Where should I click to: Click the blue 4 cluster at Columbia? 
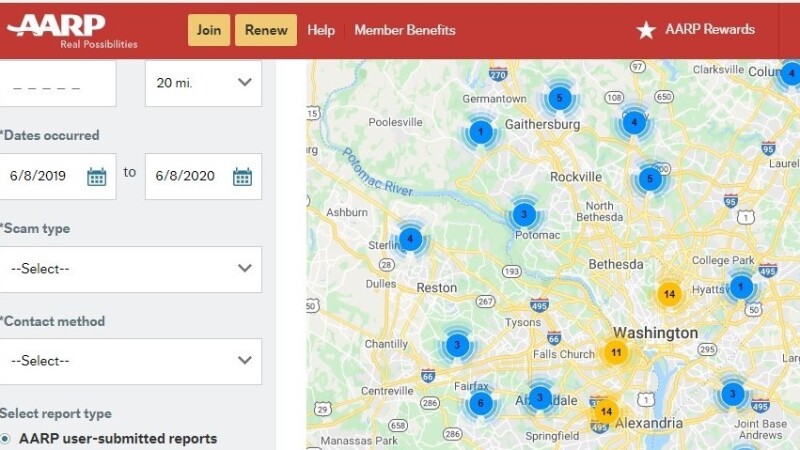pyautogui.click(x=791, y=73)
